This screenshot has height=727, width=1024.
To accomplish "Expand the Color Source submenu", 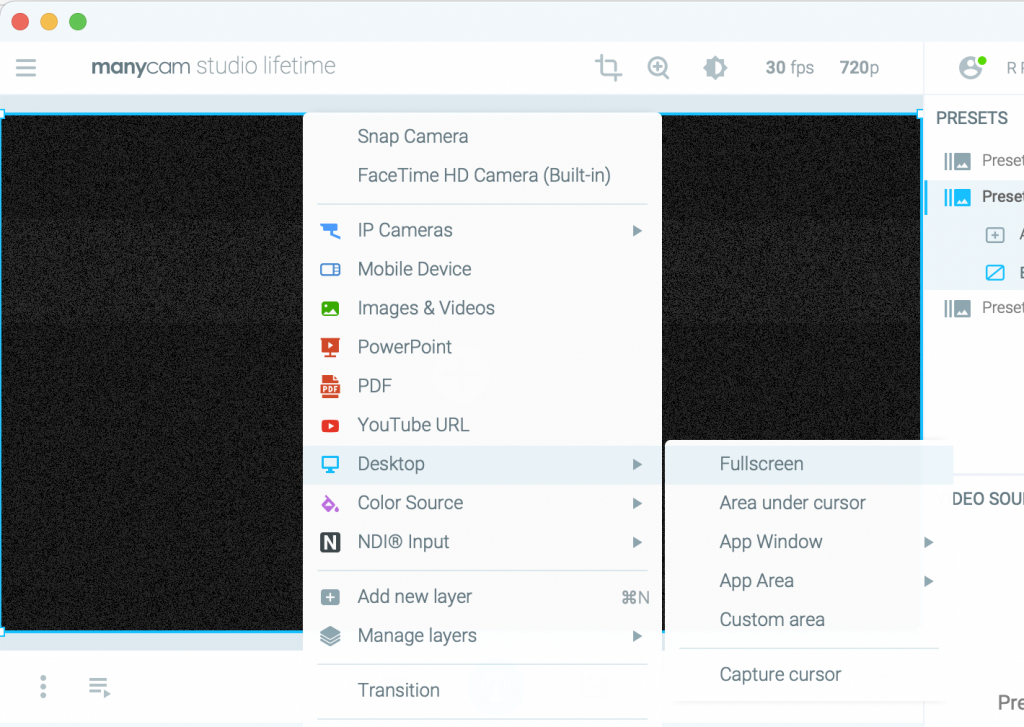I will (637, 503).
